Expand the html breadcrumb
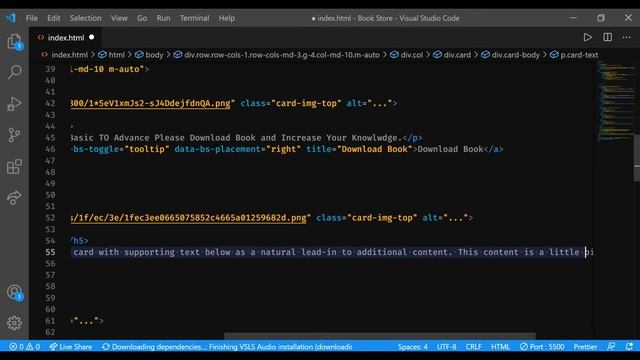The image size is (640, 360). point(111,55)
